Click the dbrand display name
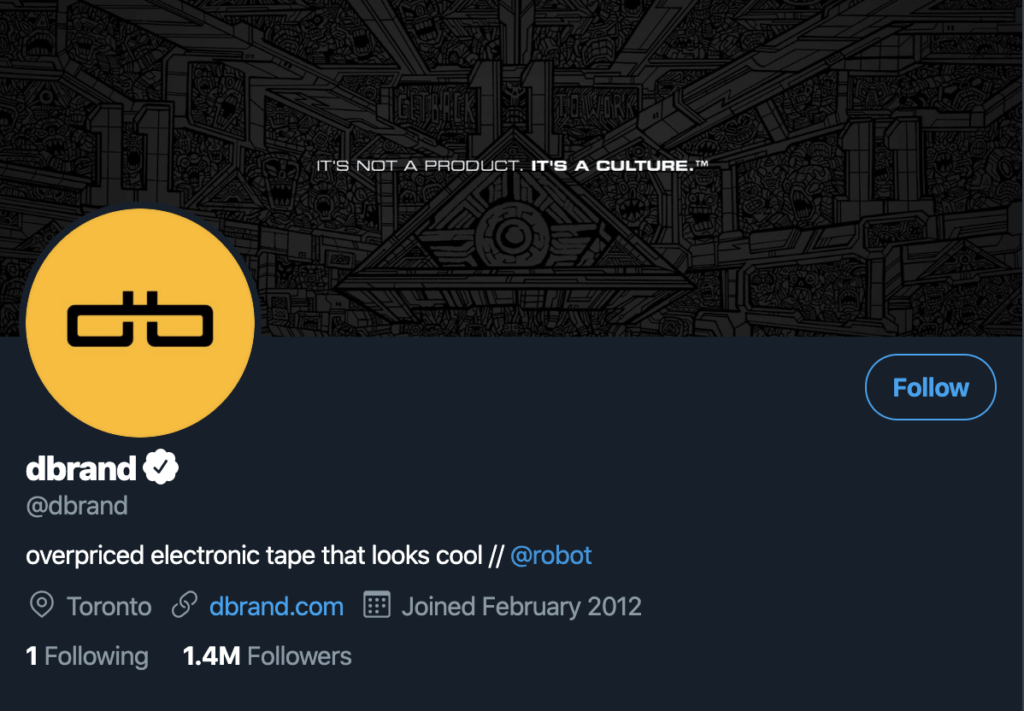Screen dimensions: 1024x711 point(81,468)
